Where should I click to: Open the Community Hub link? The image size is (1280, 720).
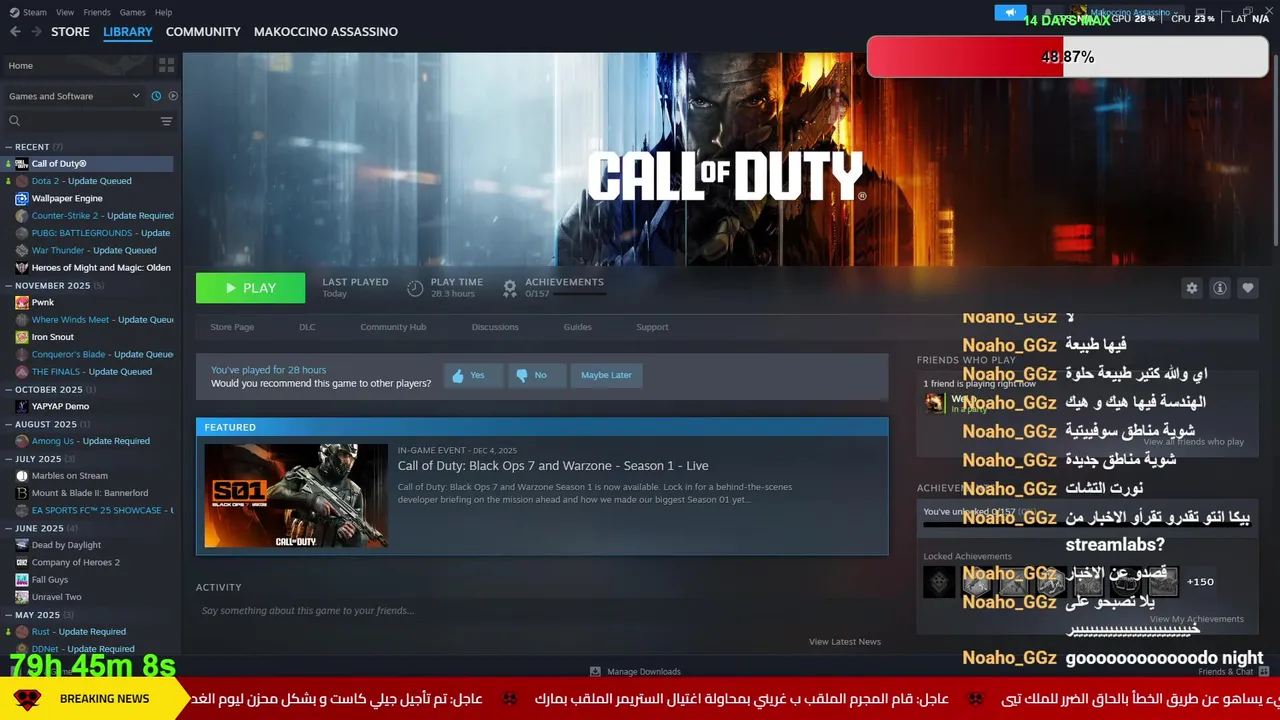(393, 327)
